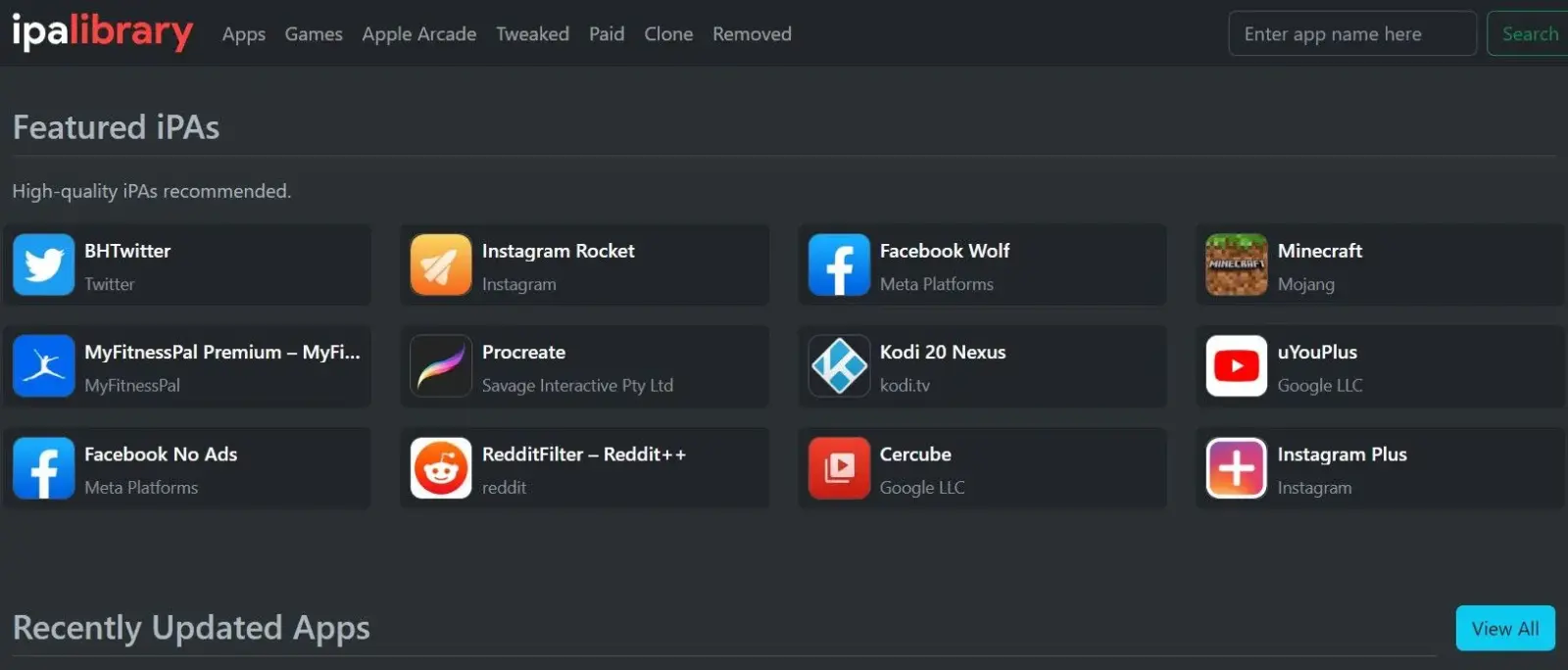Open the Removed apps category
Viewport: 1568px width, 670px height.
tap(752, 34)
